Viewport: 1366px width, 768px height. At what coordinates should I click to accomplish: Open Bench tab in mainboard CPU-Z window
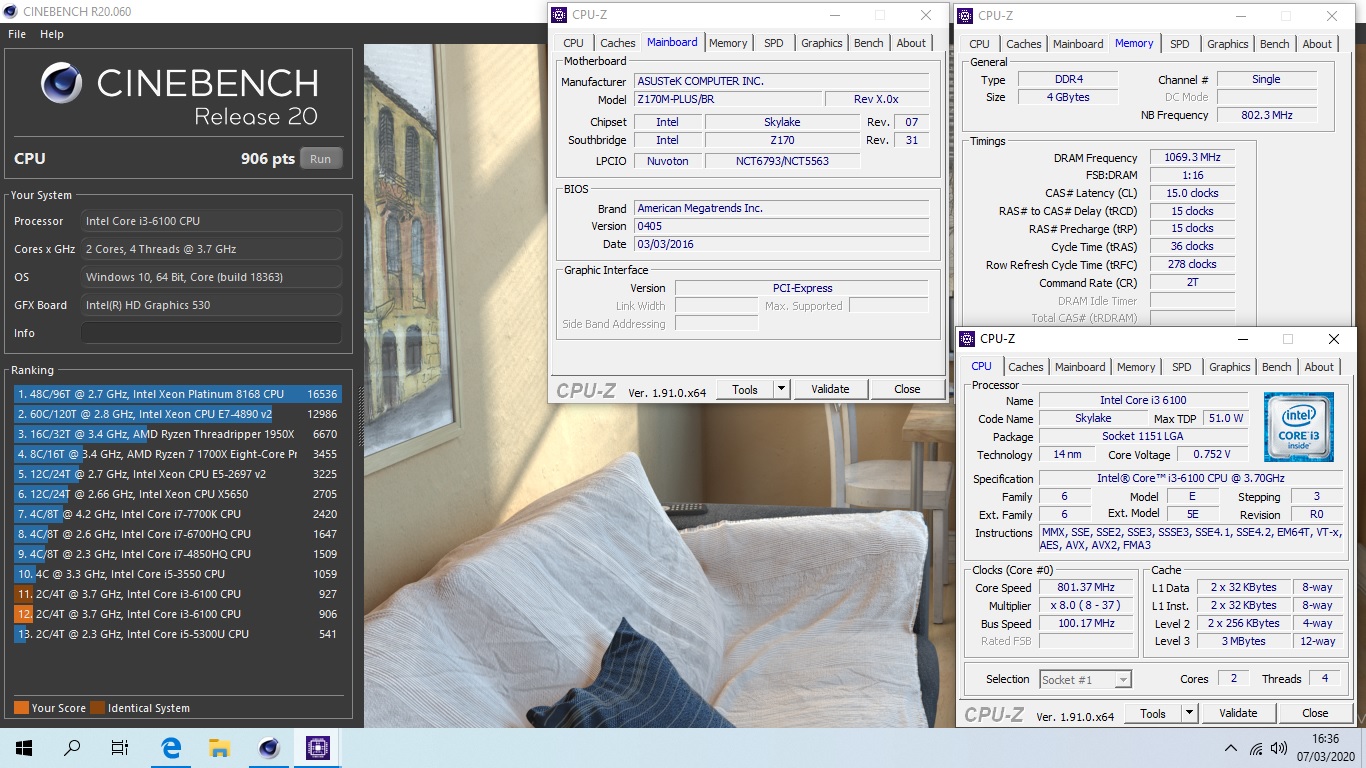pyautogui.click(x=868, y=43)
